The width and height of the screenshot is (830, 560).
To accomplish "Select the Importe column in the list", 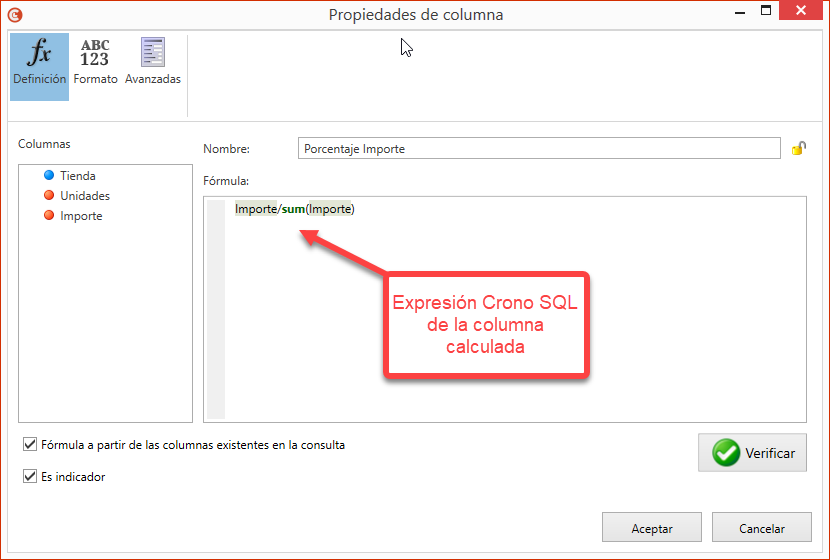I will (80, 216).
